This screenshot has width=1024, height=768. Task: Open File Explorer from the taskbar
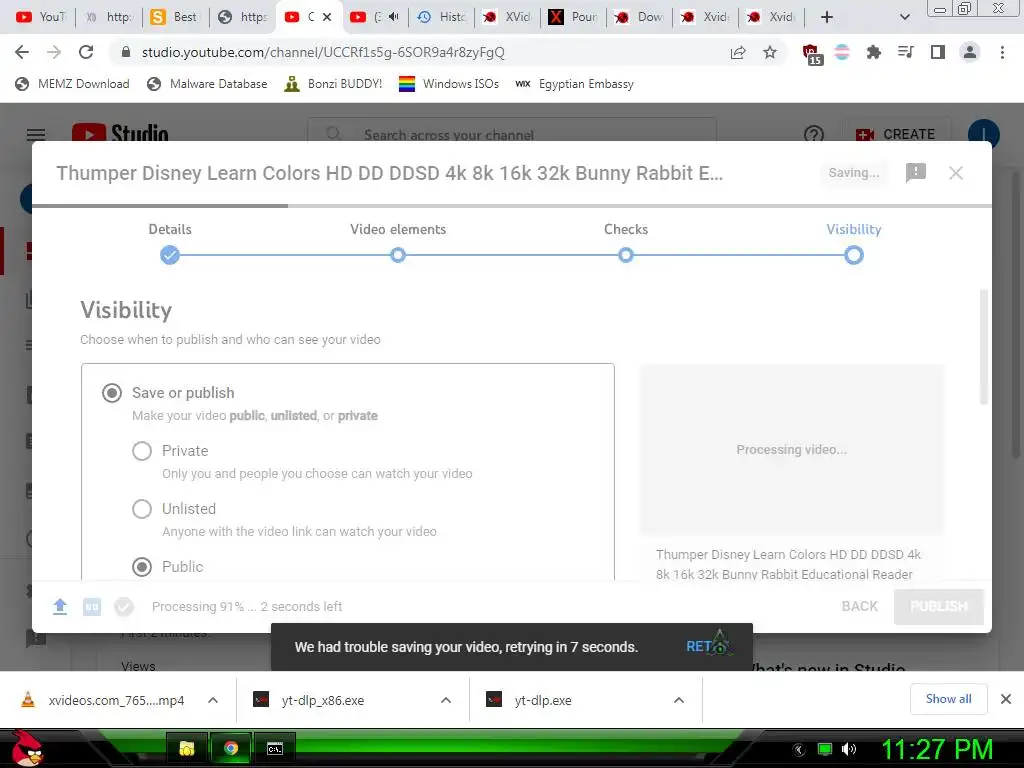pos(187,748)
